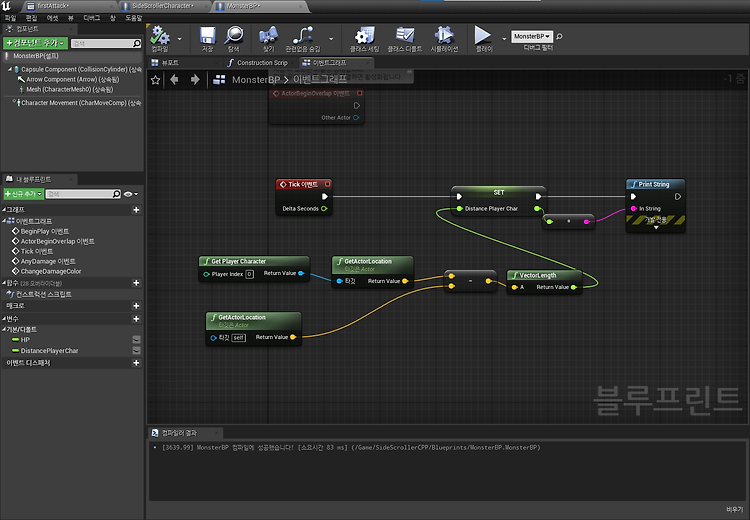Click the favorite star icon in graph header
Screen dimensions: 750x520
click(155, 80)
